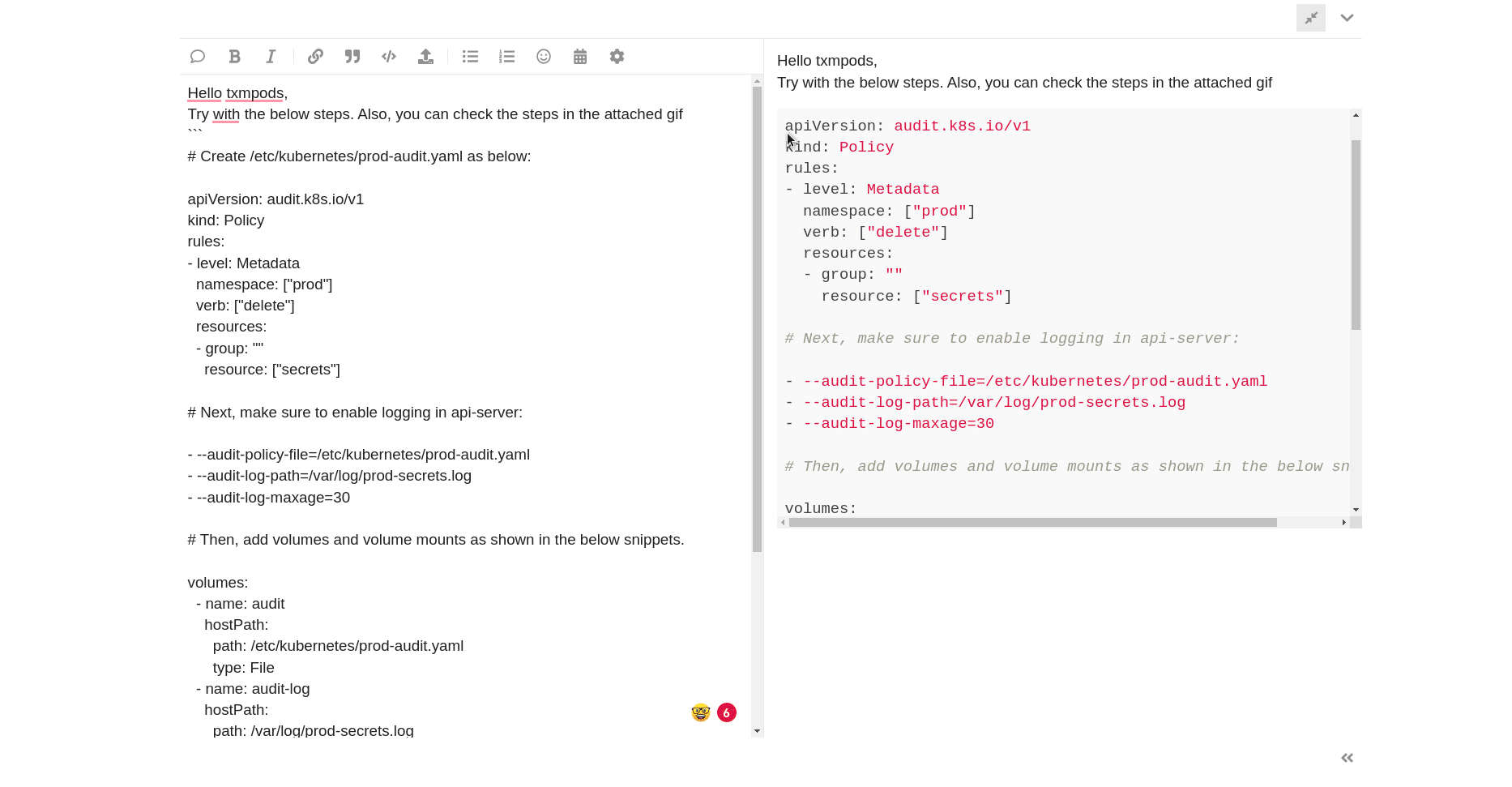Exit fullscreen composer mode
This screenshot has height=787, width=1512.
[x=1310, y=18]
